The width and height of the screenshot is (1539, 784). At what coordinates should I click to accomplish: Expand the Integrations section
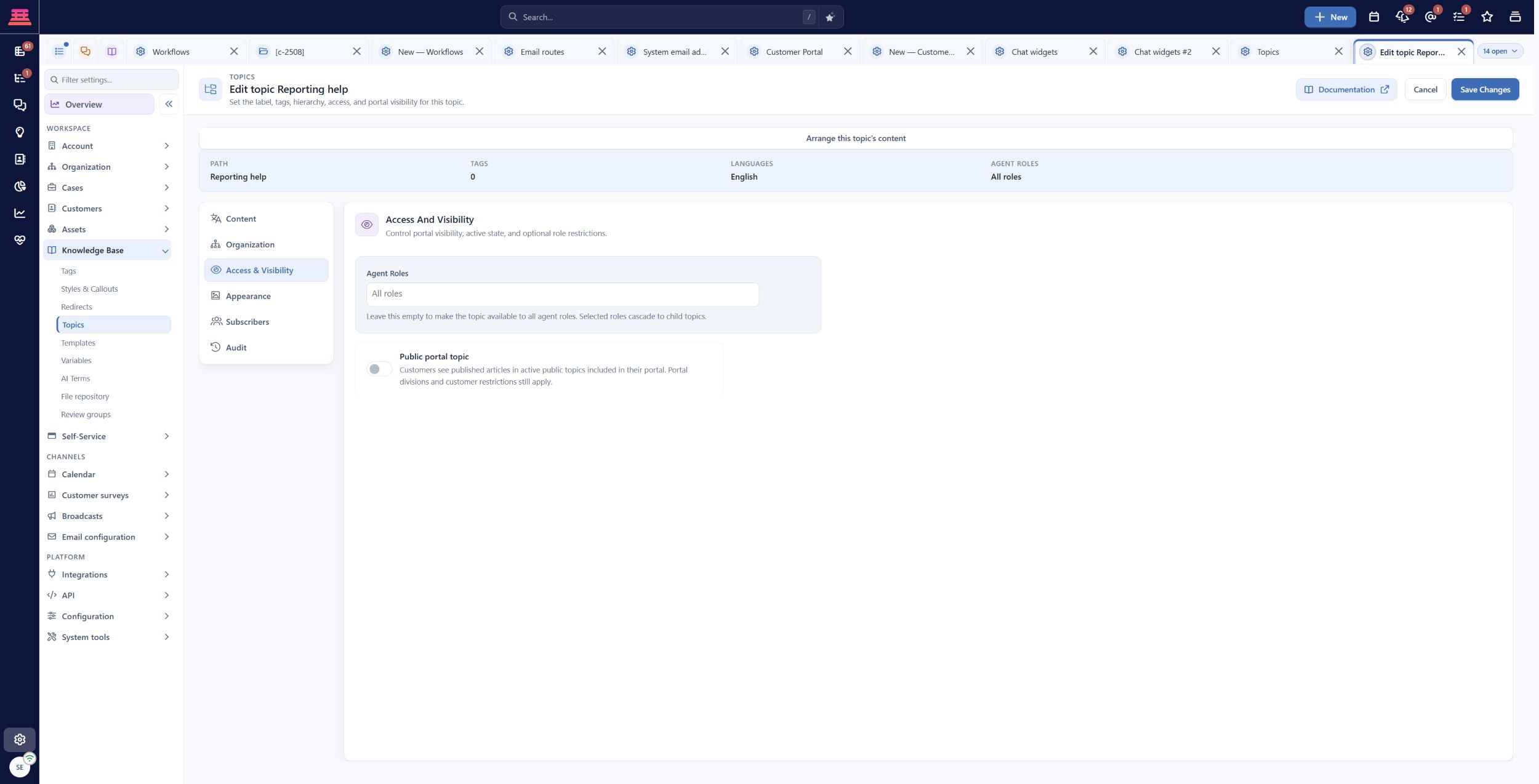coord(108,575)
